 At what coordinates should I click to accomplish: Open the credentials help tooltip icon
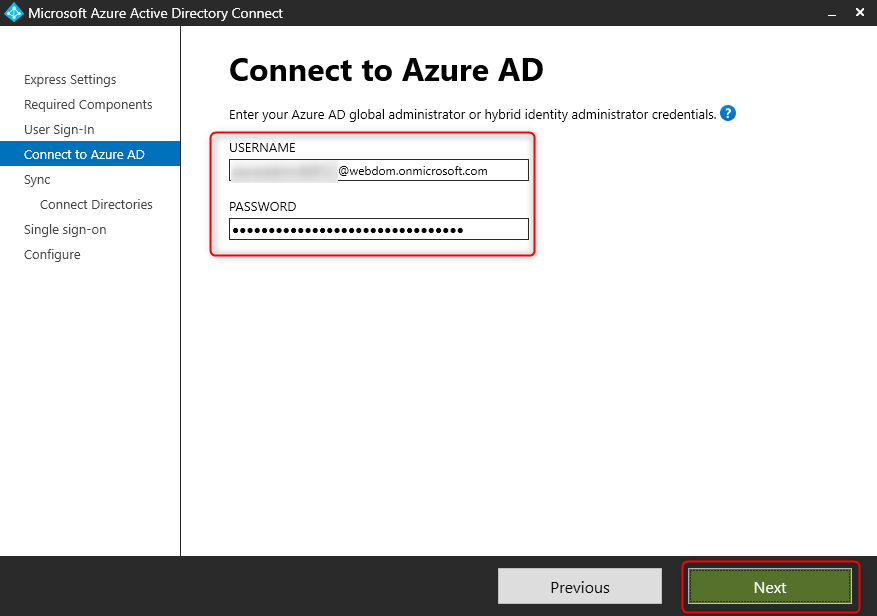pyautogui.click(x=727, y=113)
